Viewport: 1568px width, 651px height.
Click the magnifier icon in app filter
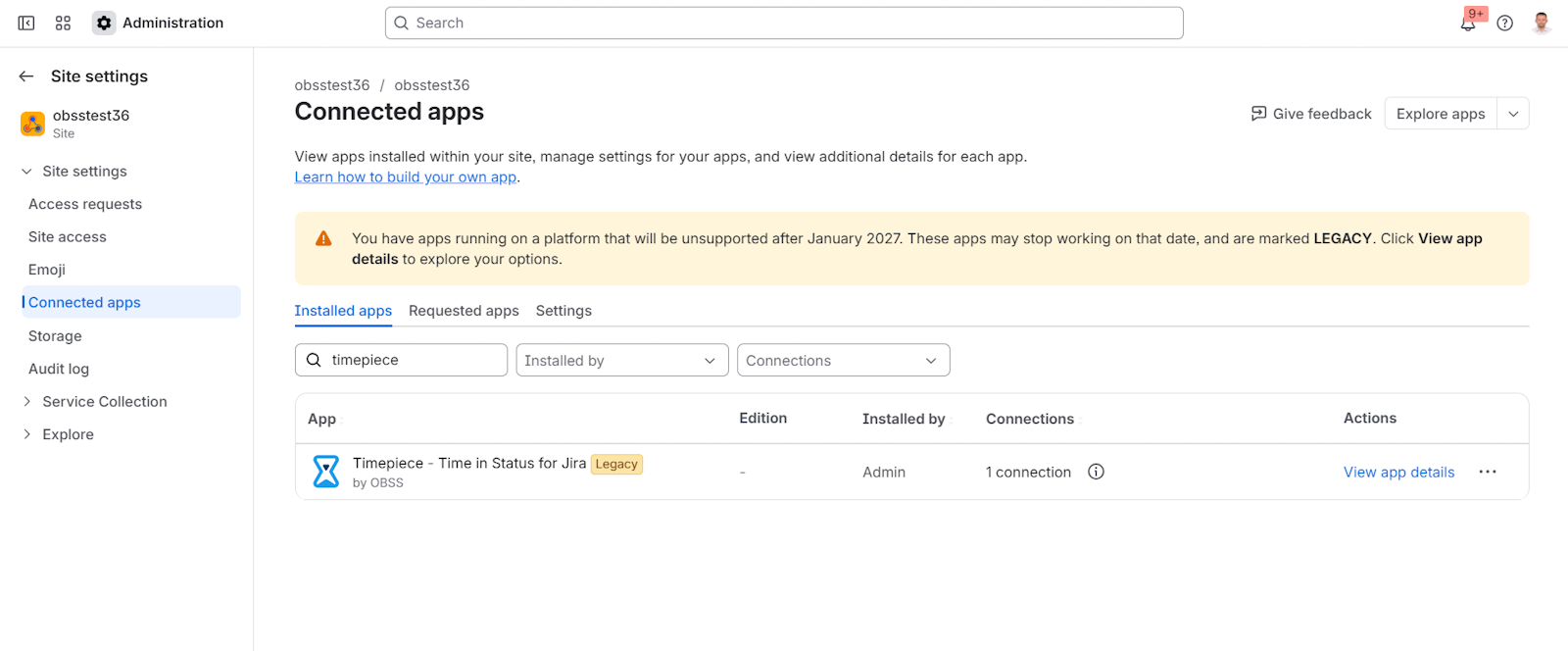point(314,360)
